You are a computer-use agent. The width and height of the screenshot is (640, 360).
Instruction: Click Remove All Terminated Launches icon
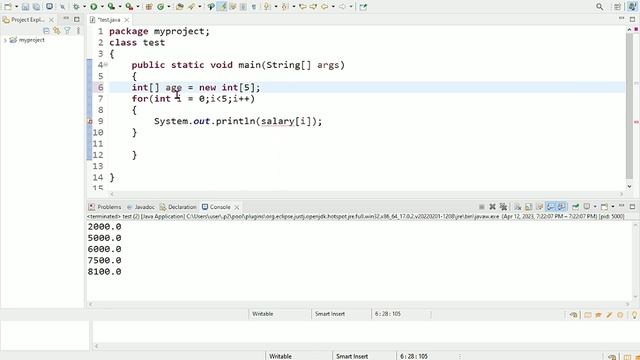[x=503, y=207]
